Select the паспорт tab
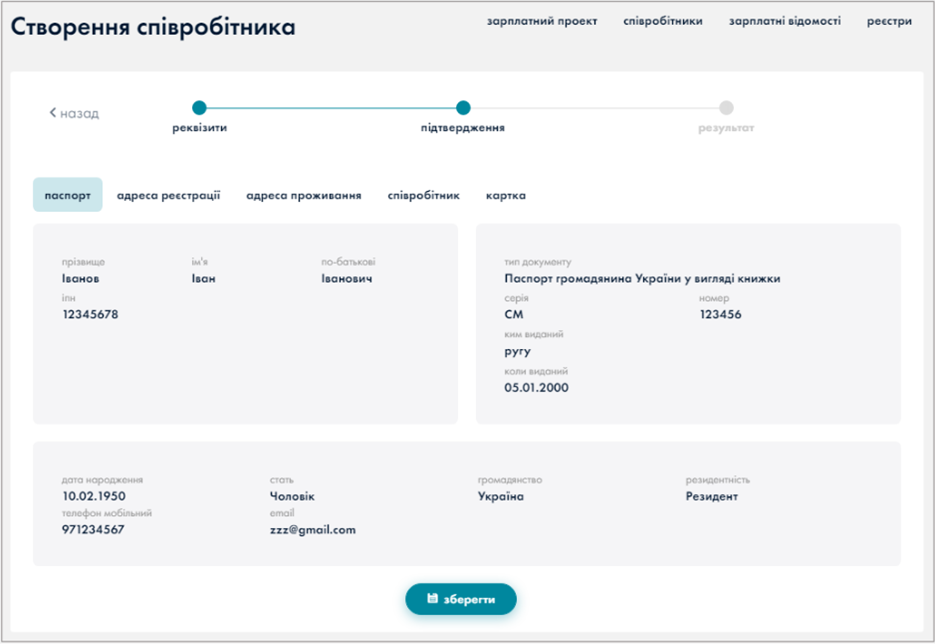The height and width of the screenshot is (644, 935). [67, 196]
